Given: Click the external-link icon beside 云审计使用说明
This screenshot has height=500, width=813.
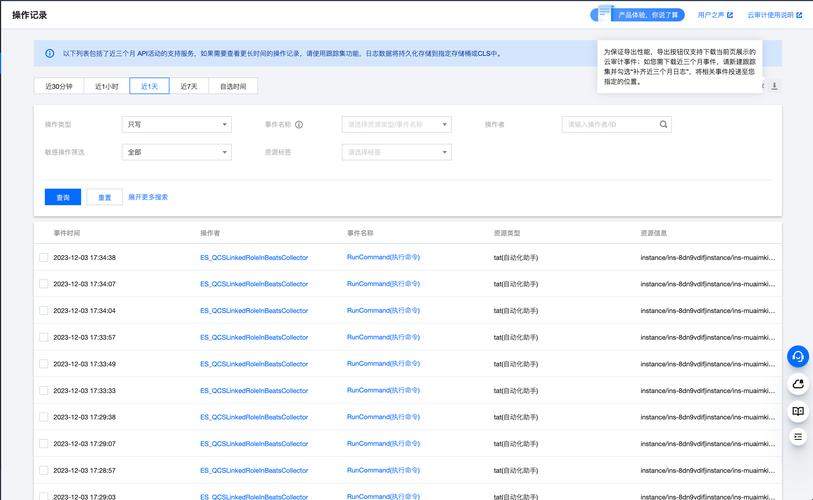Looking at the screenshot, I should pos(799,15).
